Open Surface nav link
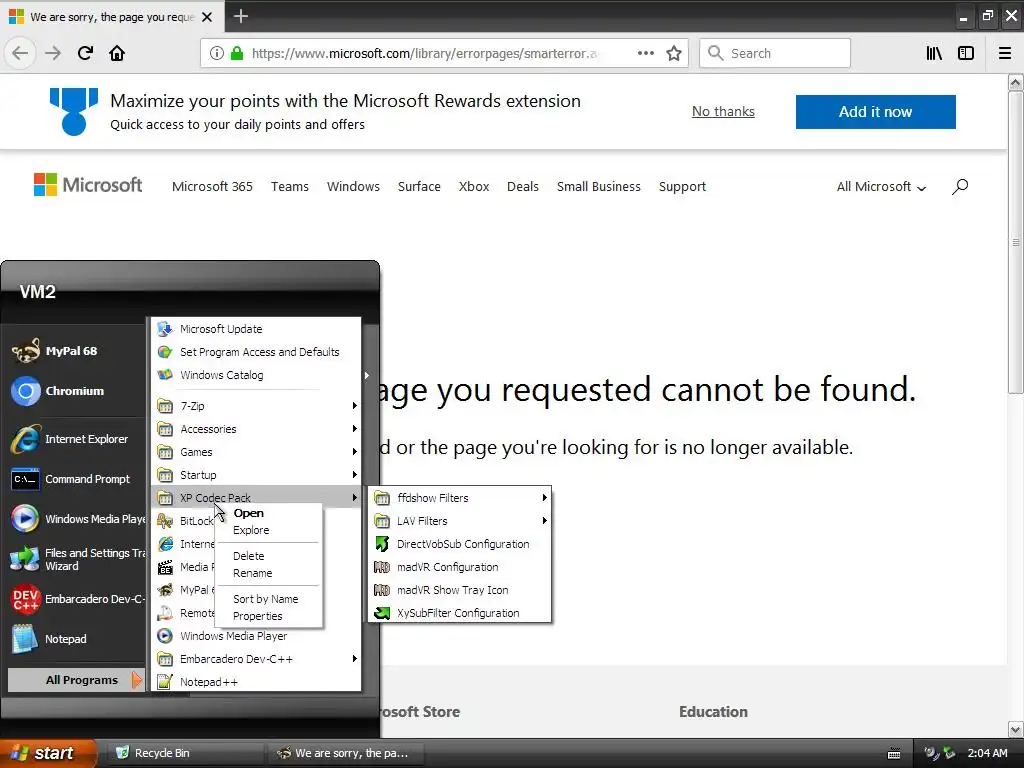This screenshot has height=768, width=1024. click(x=419, y=187)
